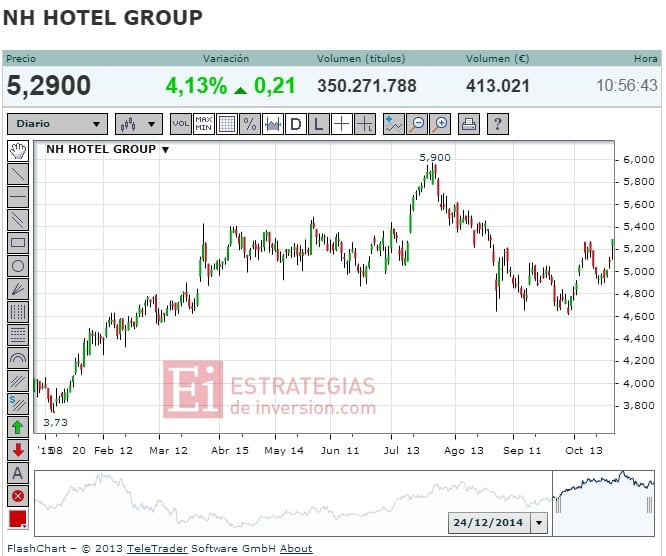Open the Diario period dropdown
Screen dimensions: 666x556
tap(57, 124)
